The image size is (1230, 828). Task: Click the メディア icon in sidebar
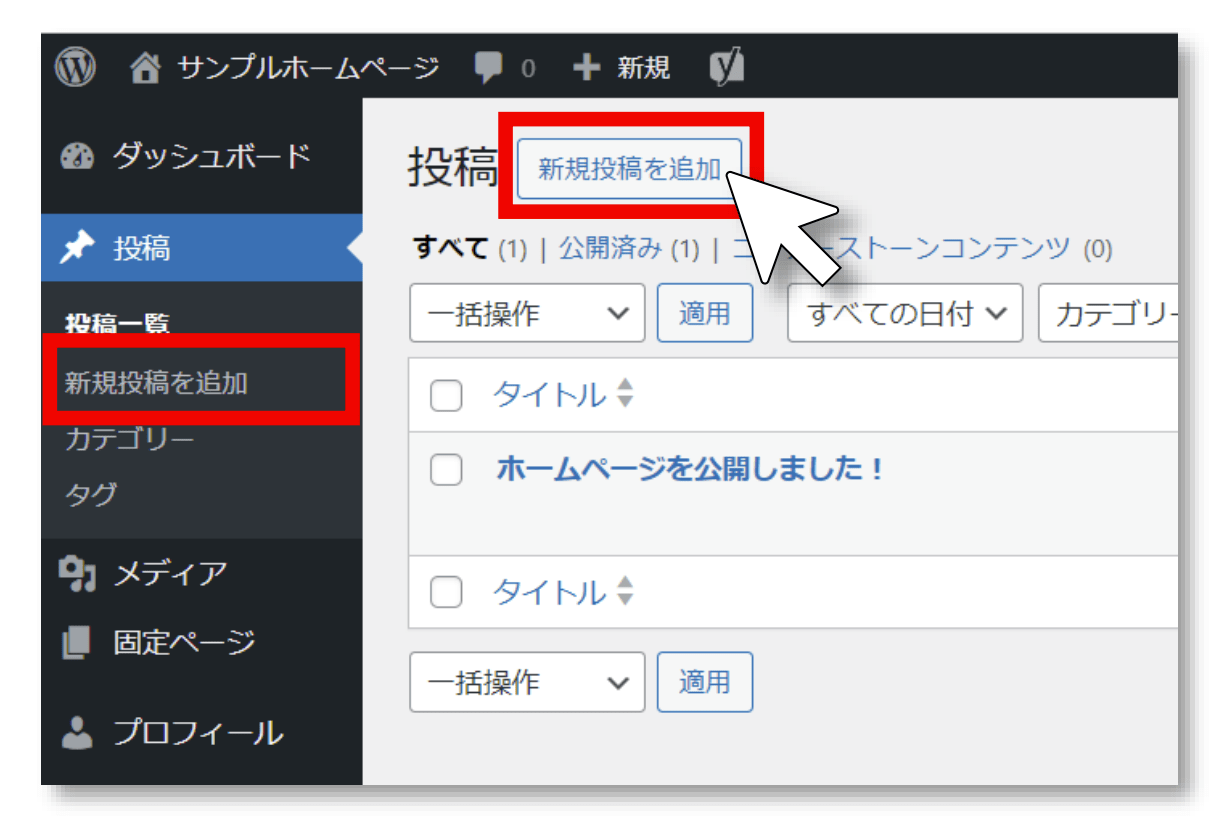pyautogui.click(x=77, y=574)
